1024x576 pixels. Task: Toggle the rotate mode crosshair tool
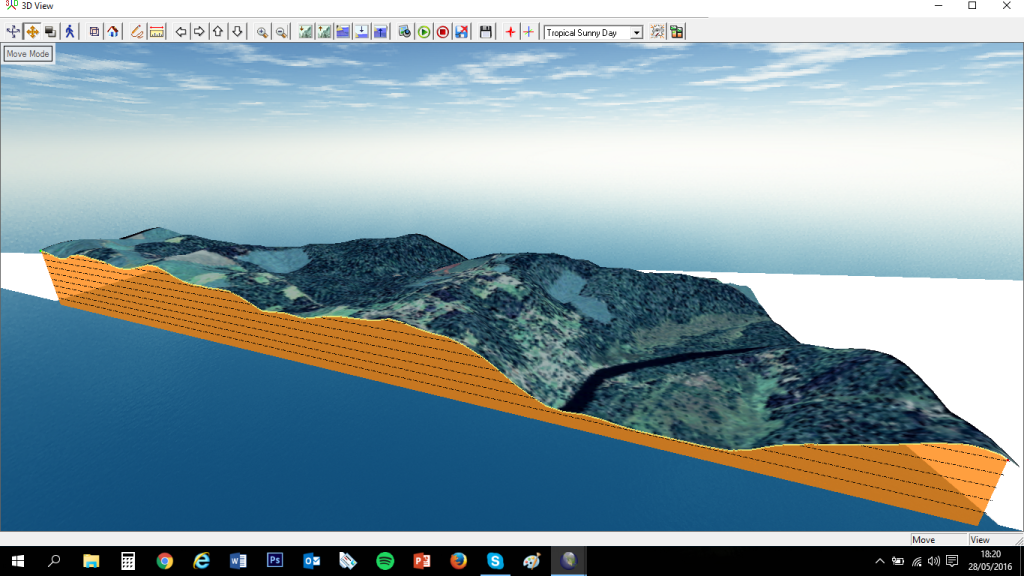tap(13, 32)
